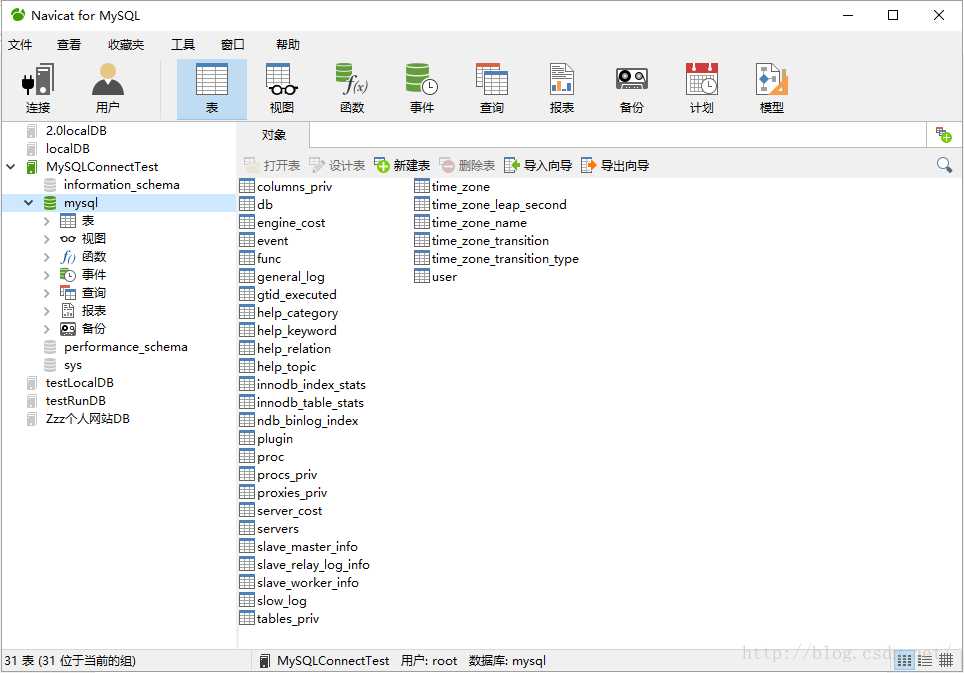Click the 删除表 button
964x673 pixels.
point(467,165)
